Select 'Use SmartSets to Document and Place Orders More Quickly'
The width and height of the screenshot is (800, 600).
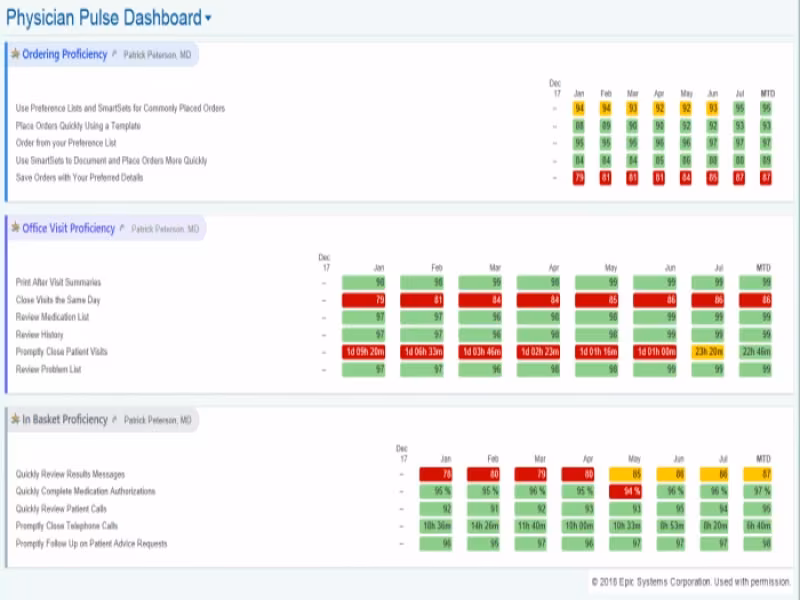coord(111,160)
